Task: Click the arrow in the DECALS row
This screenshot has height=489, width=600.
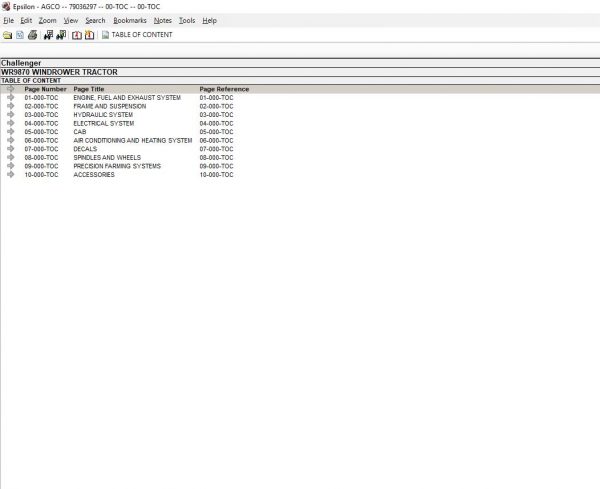Action: point(10,148)
